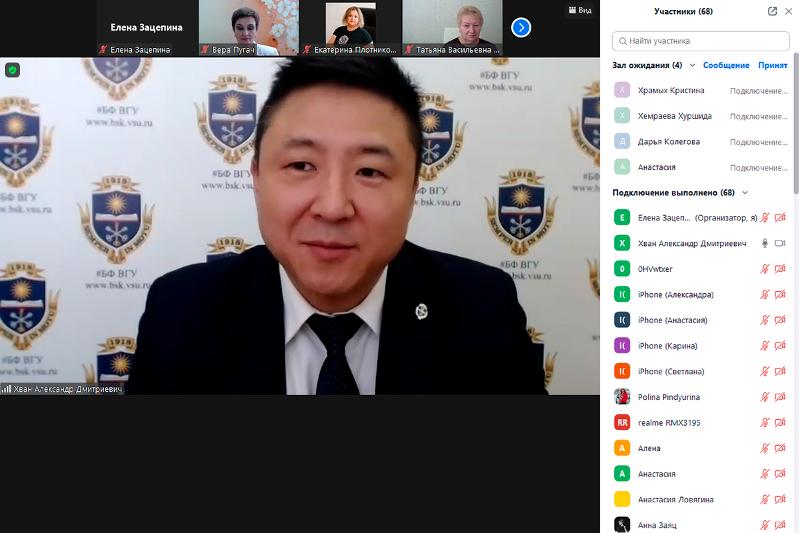
Task: Click Хван Александр Дмитриевич's microphone icon
Action: point(765,243)
